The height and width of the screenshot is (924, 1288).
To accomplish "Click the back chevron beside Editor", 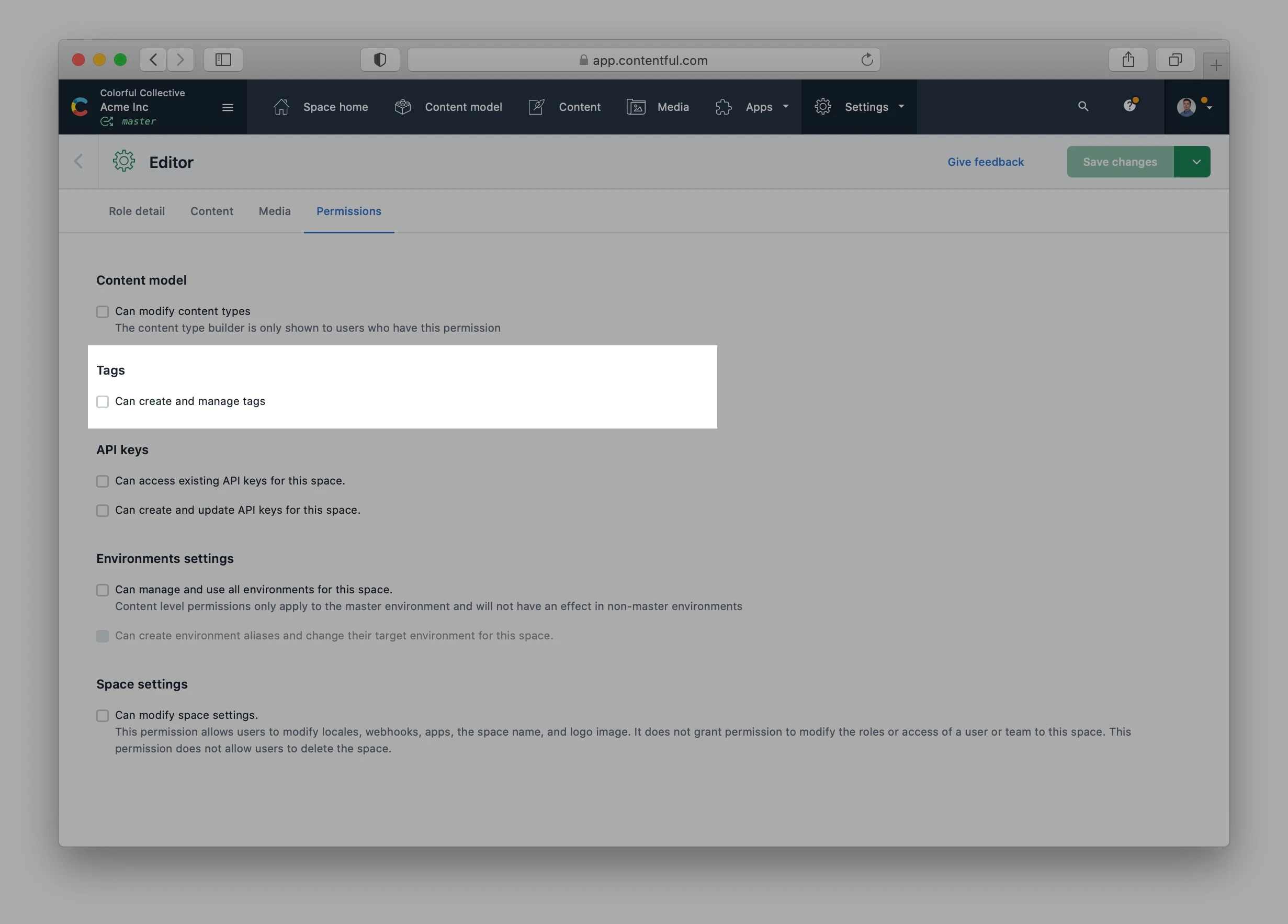I will (x=78, y=162).
